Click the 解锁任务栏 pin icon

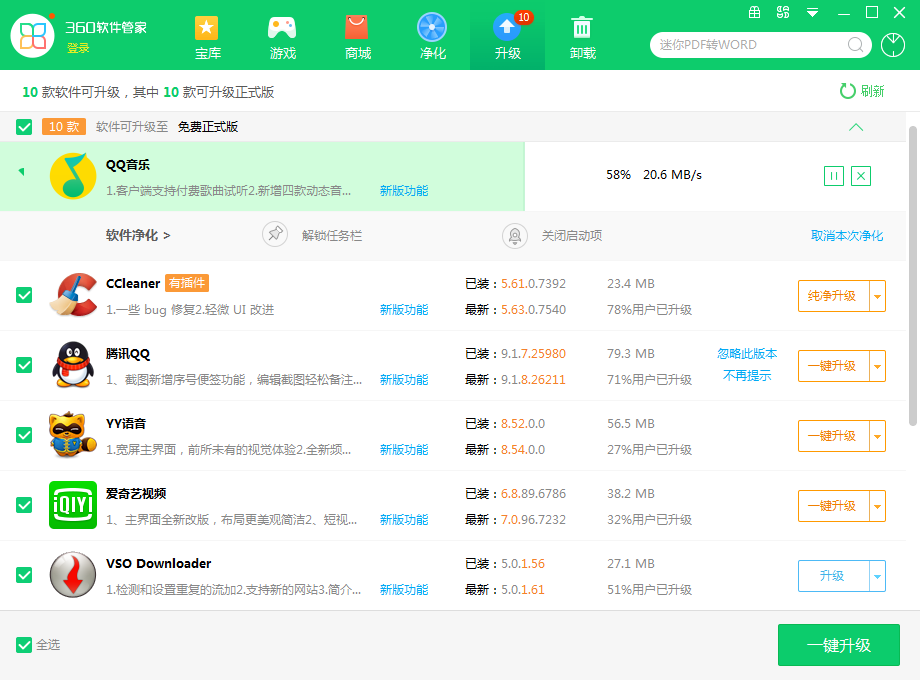pos(275,235)
